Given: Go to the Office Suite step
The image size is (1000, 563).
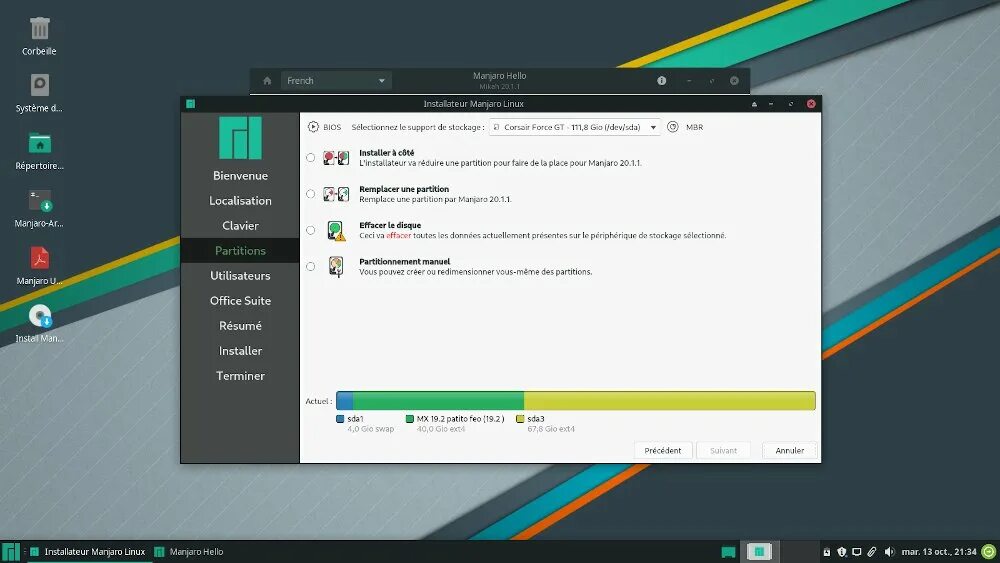Looking at the screenshot, I should tap(240, 300).
